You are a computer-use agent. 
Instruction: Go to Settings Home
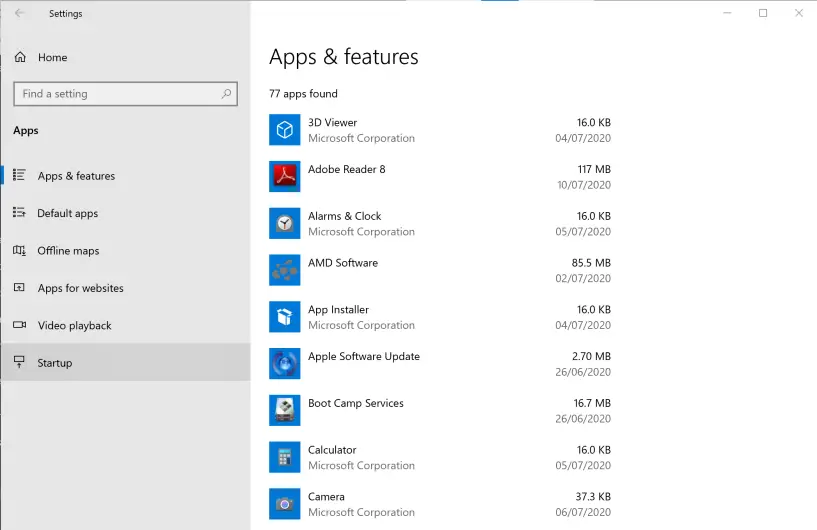click(x=126, y=57)
